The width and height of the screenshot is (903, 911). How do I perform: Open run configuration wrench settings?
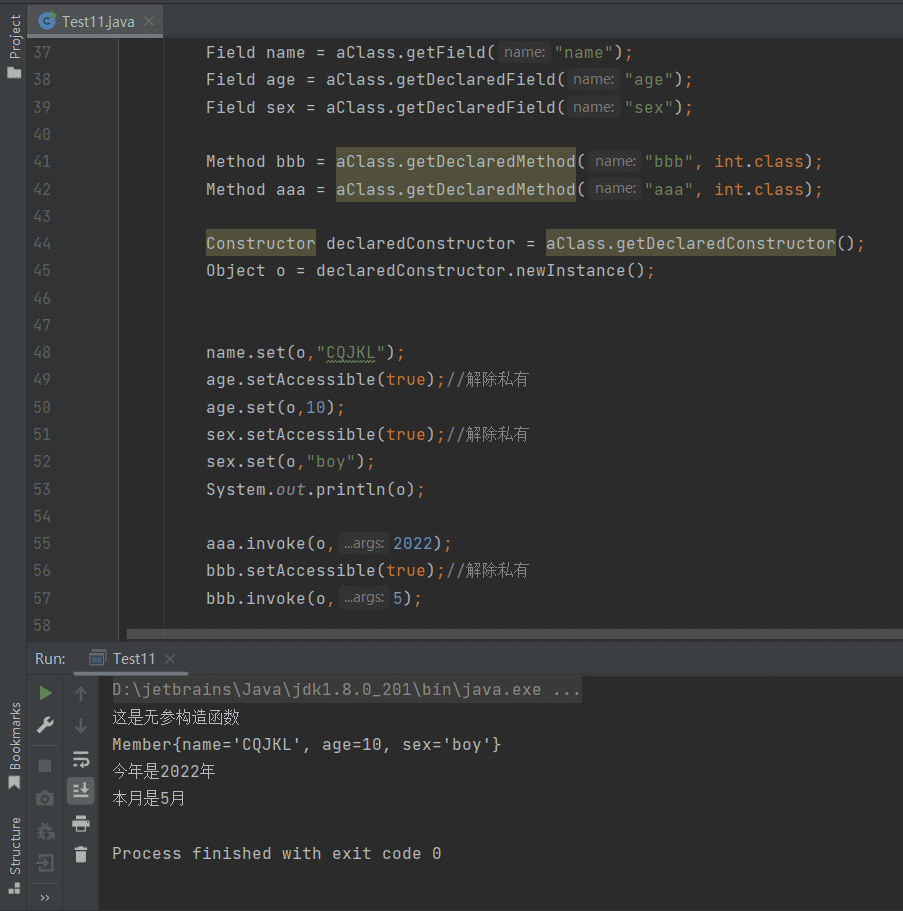(x=45, y=725)
